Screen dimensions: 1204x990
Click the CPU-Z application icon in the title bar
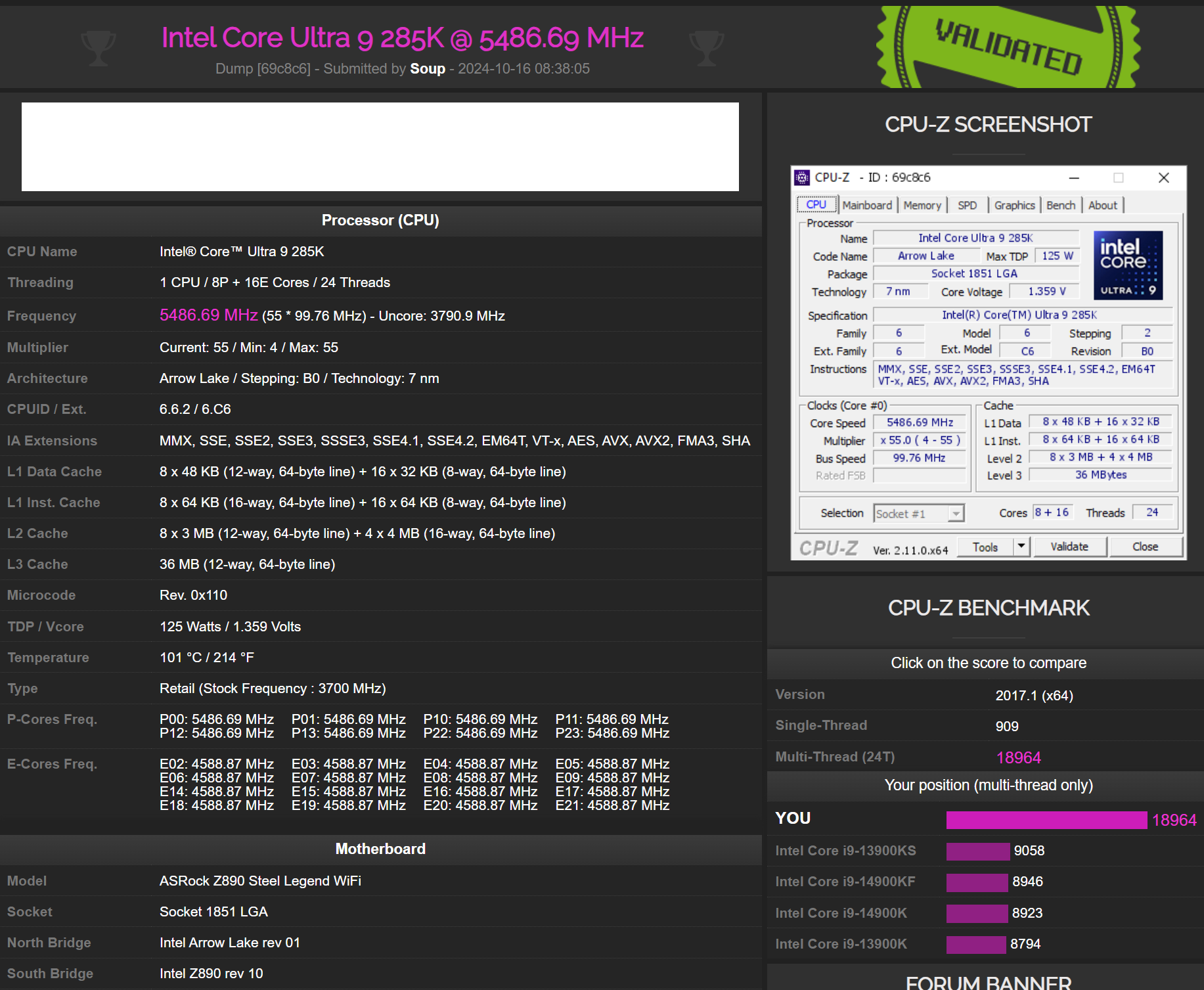tap(803, 177)
